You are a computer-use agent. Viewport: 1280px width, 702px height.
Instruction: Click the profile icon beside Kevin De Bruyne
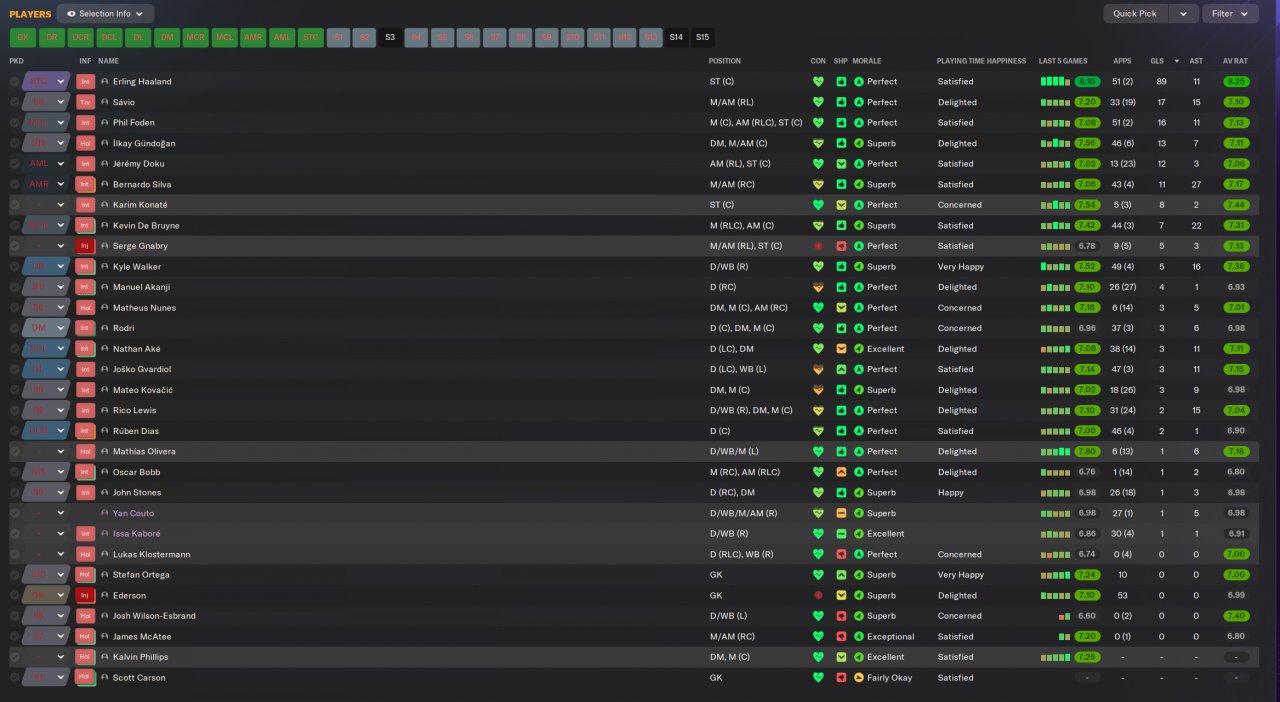click(x=105, y=226)
